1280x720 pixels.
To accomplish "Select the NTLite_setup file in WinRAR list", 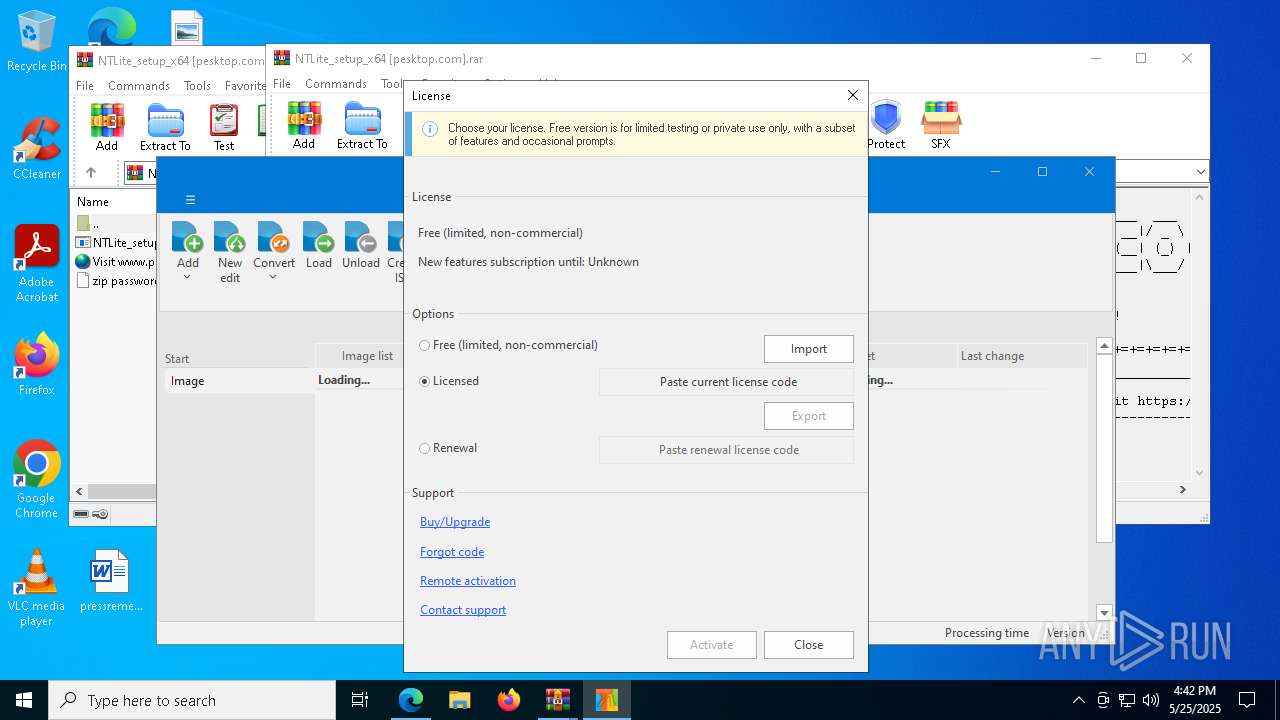I will (x=116, y=242).
